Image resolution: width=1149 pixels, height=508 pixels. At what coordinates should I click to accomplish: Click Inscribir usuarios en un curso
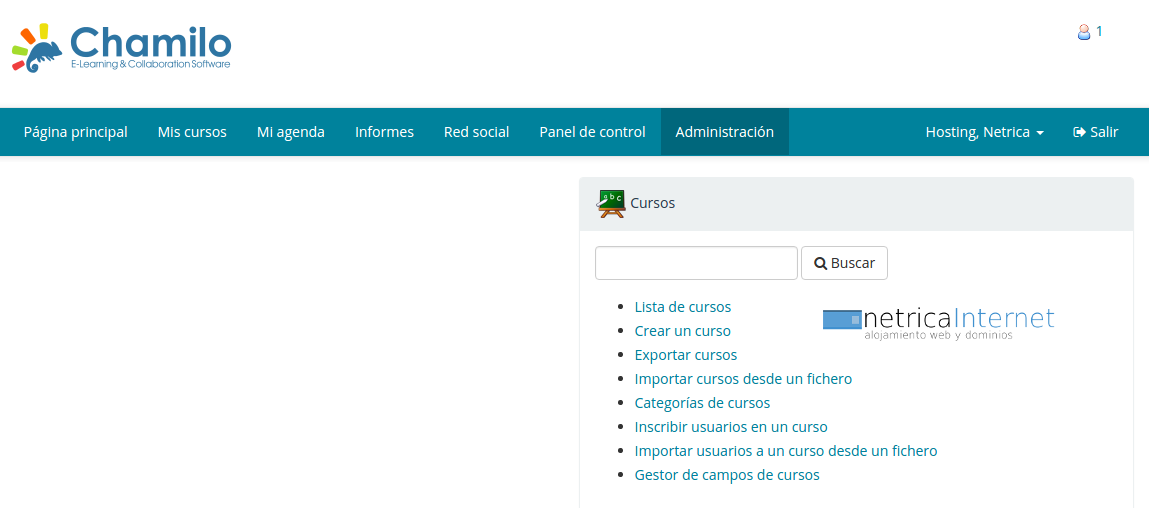click(731, 427)
